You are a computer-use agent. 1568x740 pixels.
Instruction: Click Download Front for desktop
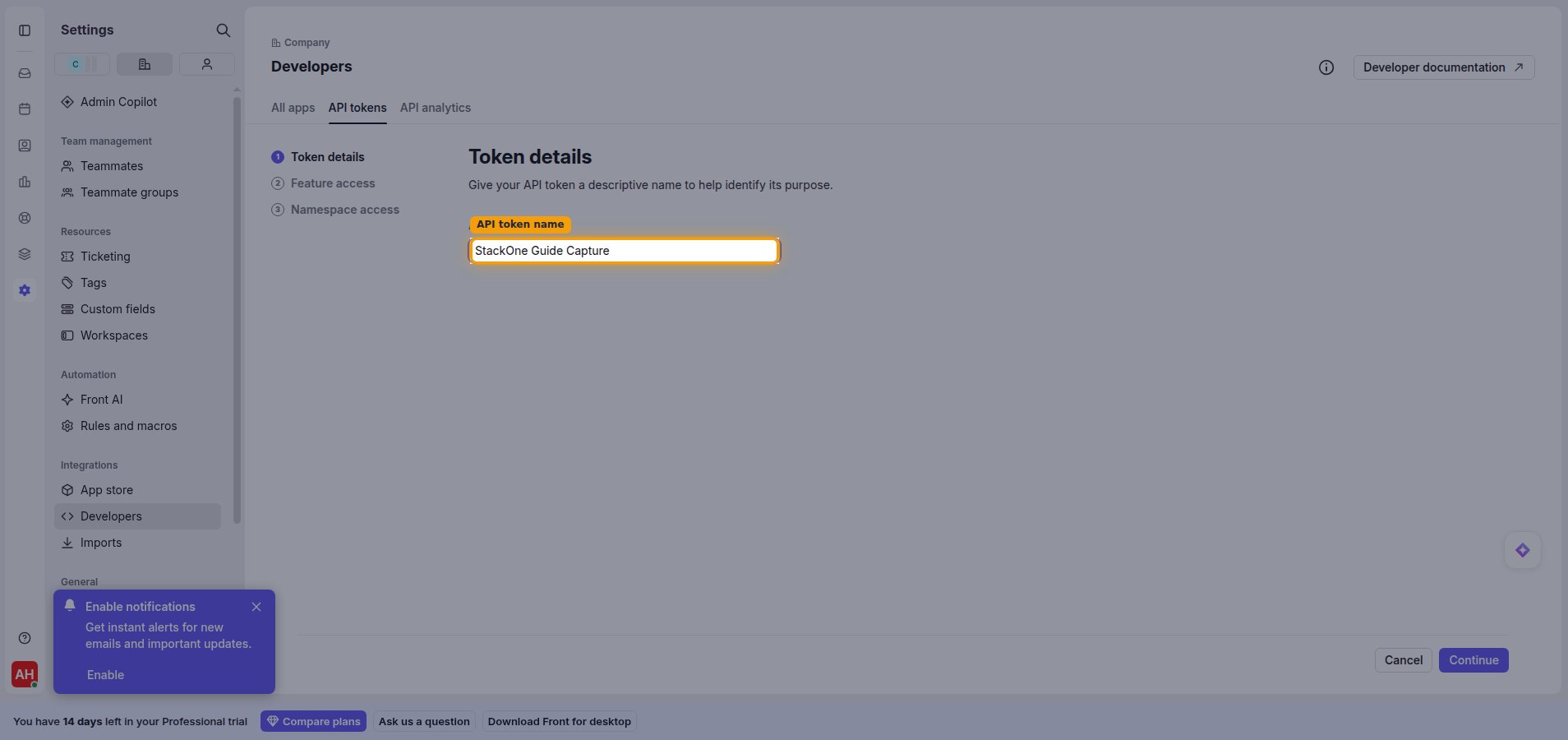click(x=560, y=722)
